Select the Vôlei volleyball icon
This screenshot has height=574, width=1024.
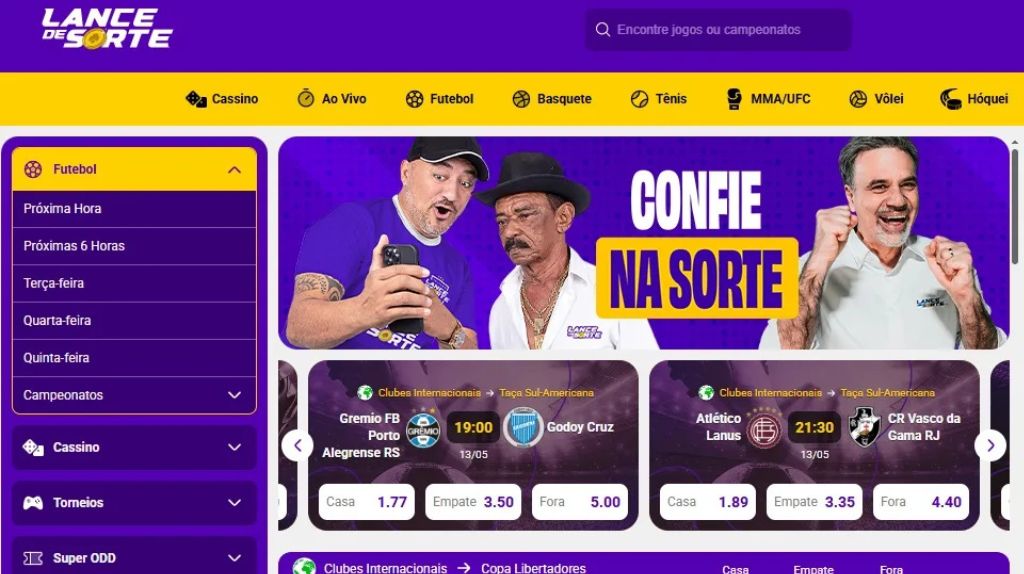click(857, 99)
